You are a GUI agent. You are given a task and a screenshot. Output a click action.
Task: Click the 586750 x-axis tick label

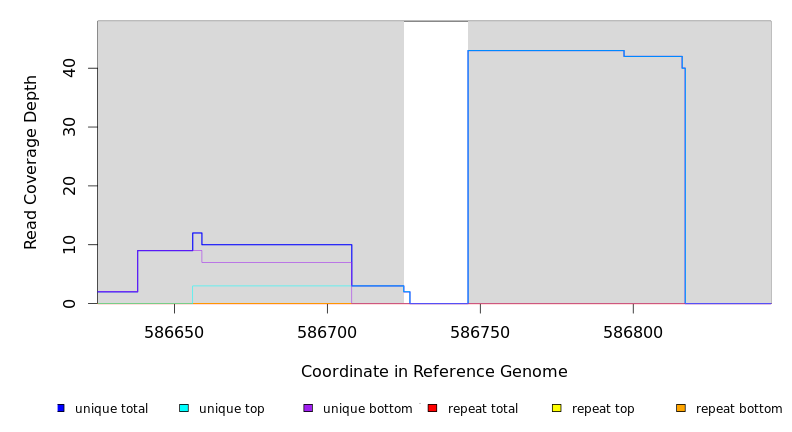pos(481,332)
